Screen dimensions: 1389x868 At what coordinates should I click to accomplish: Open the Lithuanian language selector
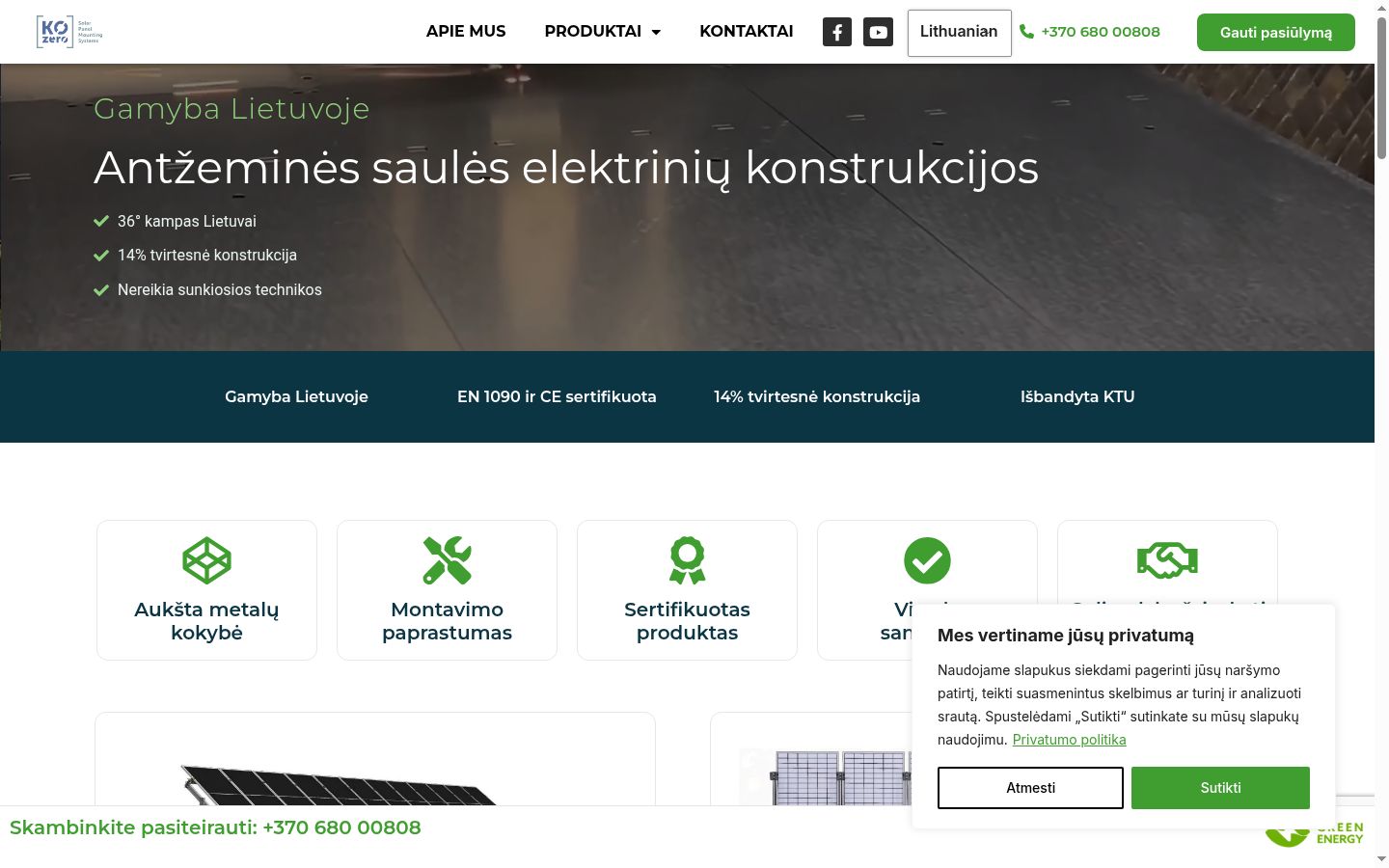[x=959, y=33]
